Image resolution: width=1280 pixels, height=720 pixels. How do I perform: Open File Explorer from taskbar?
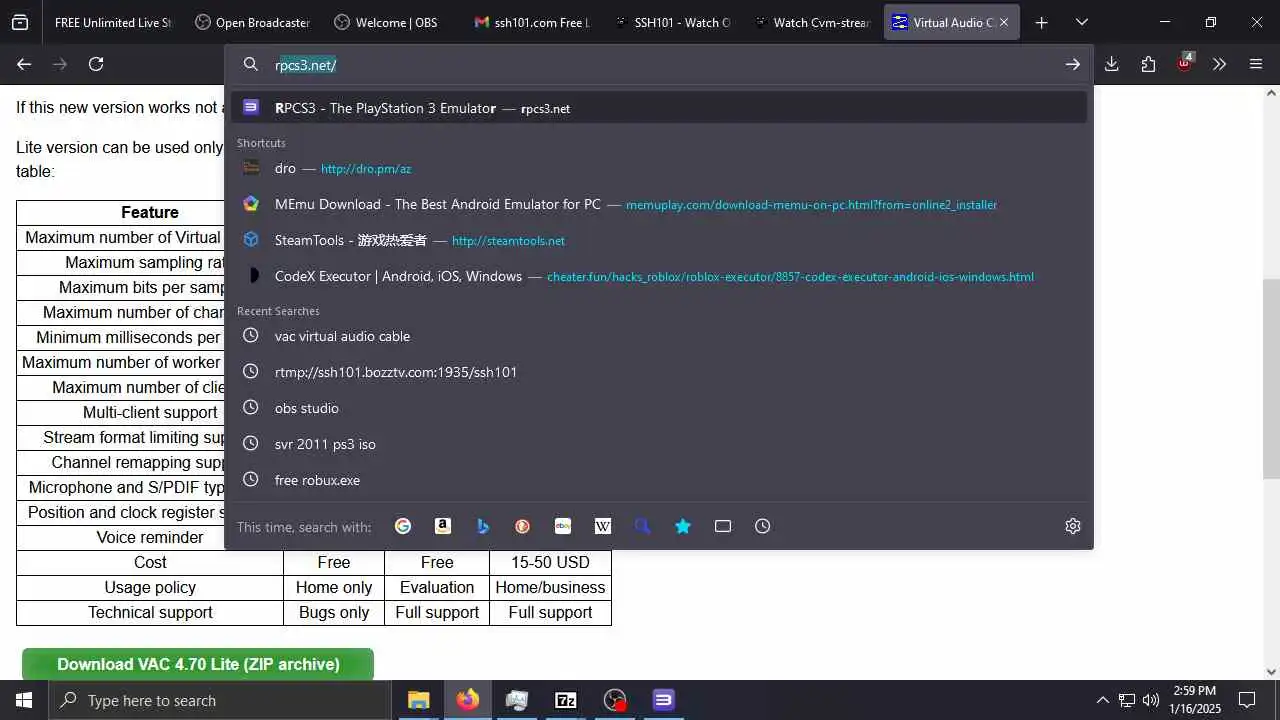pyautogui.click(x=418, y=700)
